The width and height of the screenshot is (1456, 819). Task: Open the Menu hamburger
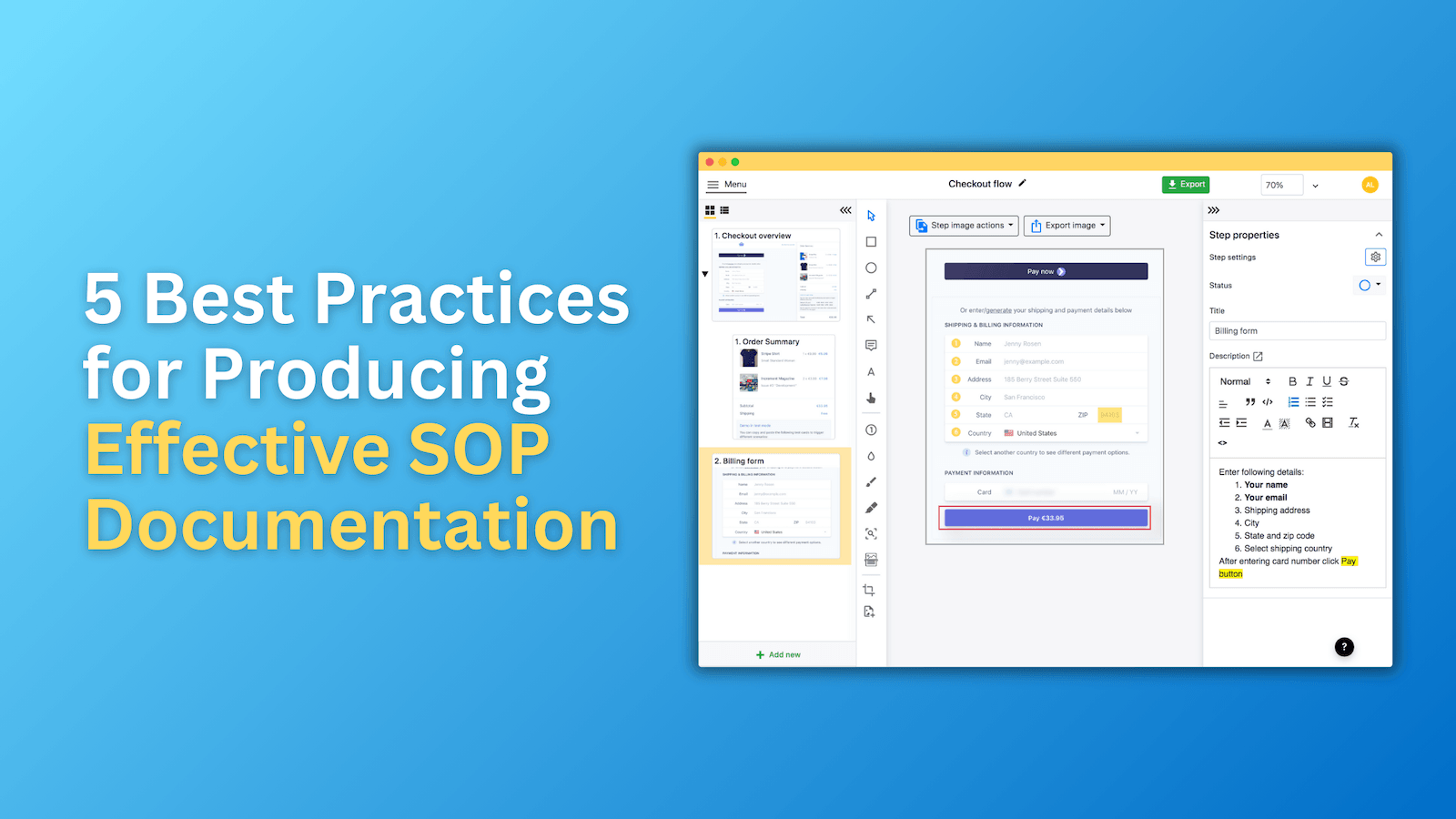(x=726, y=185)
